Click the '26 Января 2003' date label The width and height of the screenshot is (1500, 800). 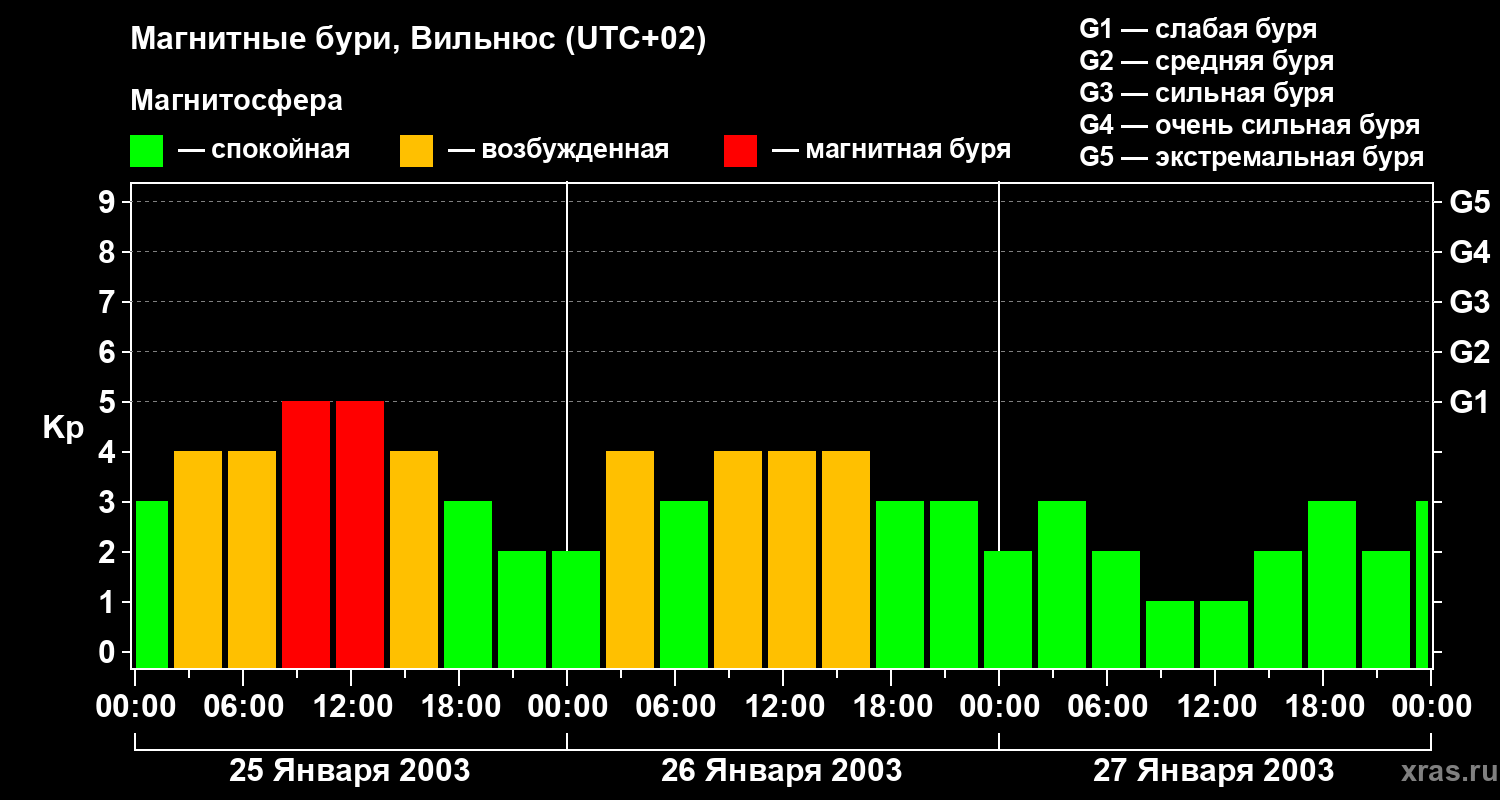point(781,771)
